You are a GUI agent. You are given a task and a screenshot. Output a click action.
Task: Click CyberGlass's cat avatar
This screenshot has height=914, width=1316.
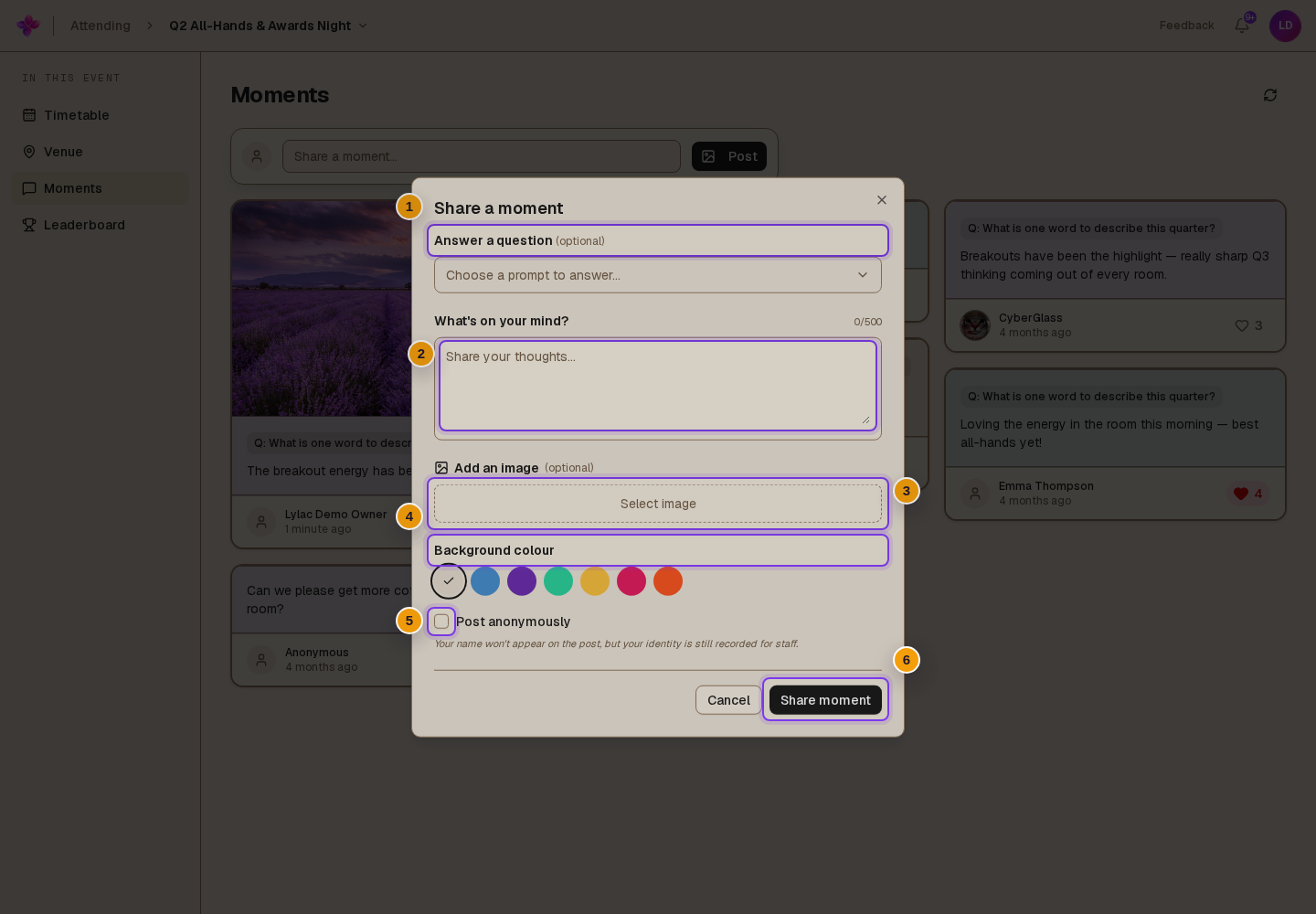point(975,325)
